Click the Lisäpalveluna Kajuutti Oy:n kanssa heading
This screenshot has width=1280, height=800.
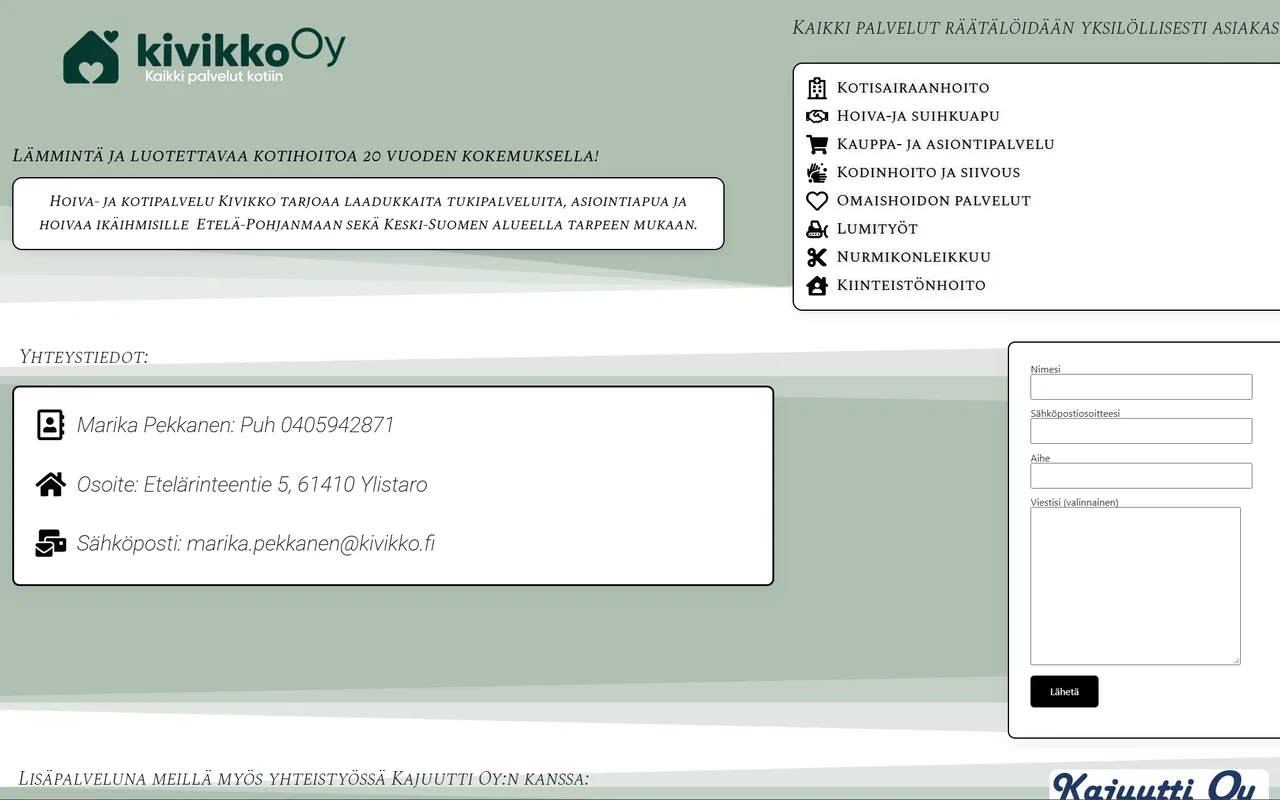[x=304, y=779]
